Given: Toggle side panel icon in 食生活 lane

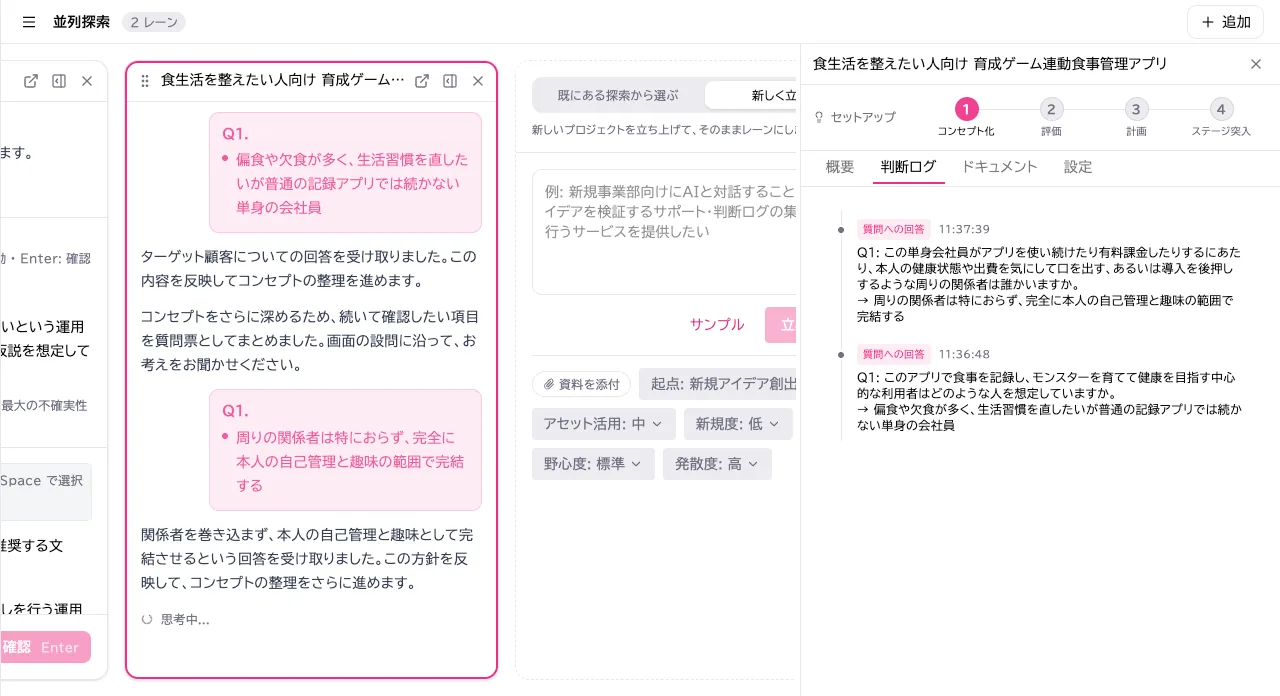Looking at the screenshot, I should click(450, 81).
